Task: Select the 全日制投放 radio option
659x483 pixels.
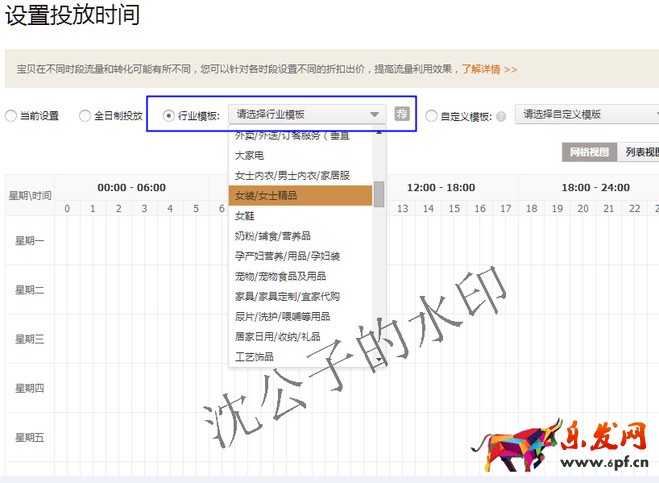Action: tap(85, 116)
